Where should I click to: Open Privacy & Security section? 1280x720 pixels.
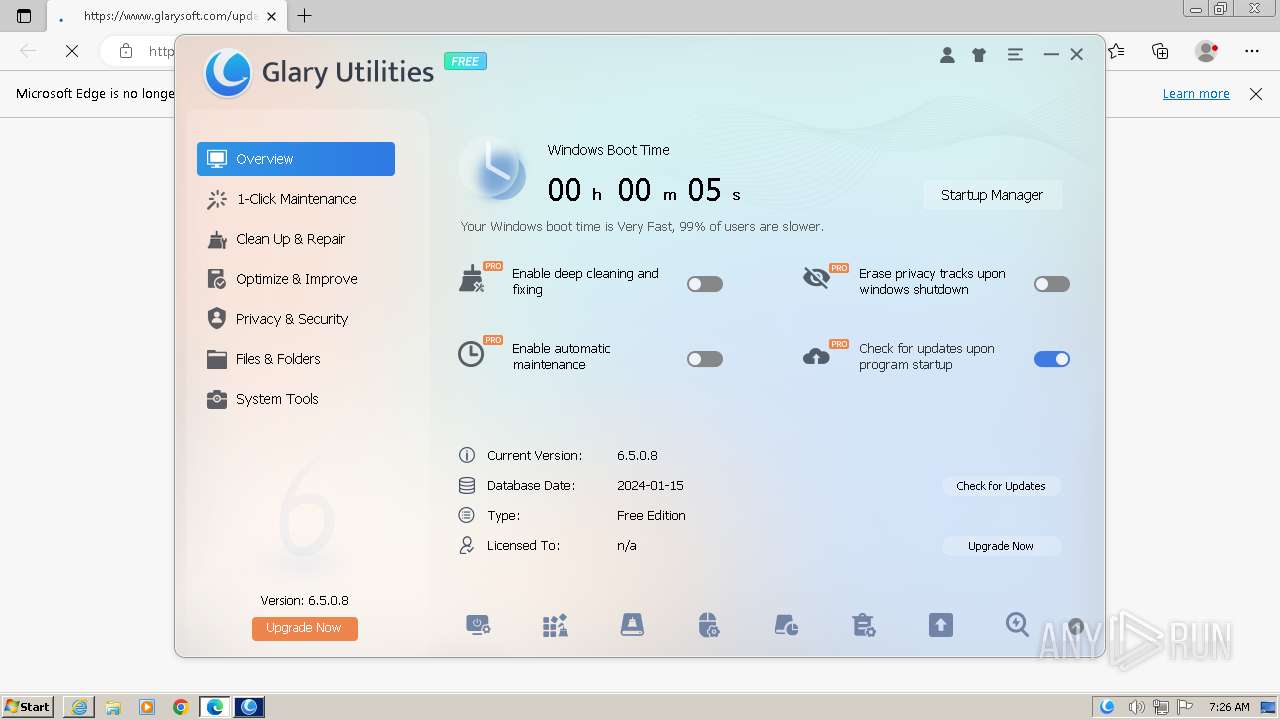[296, 319]
